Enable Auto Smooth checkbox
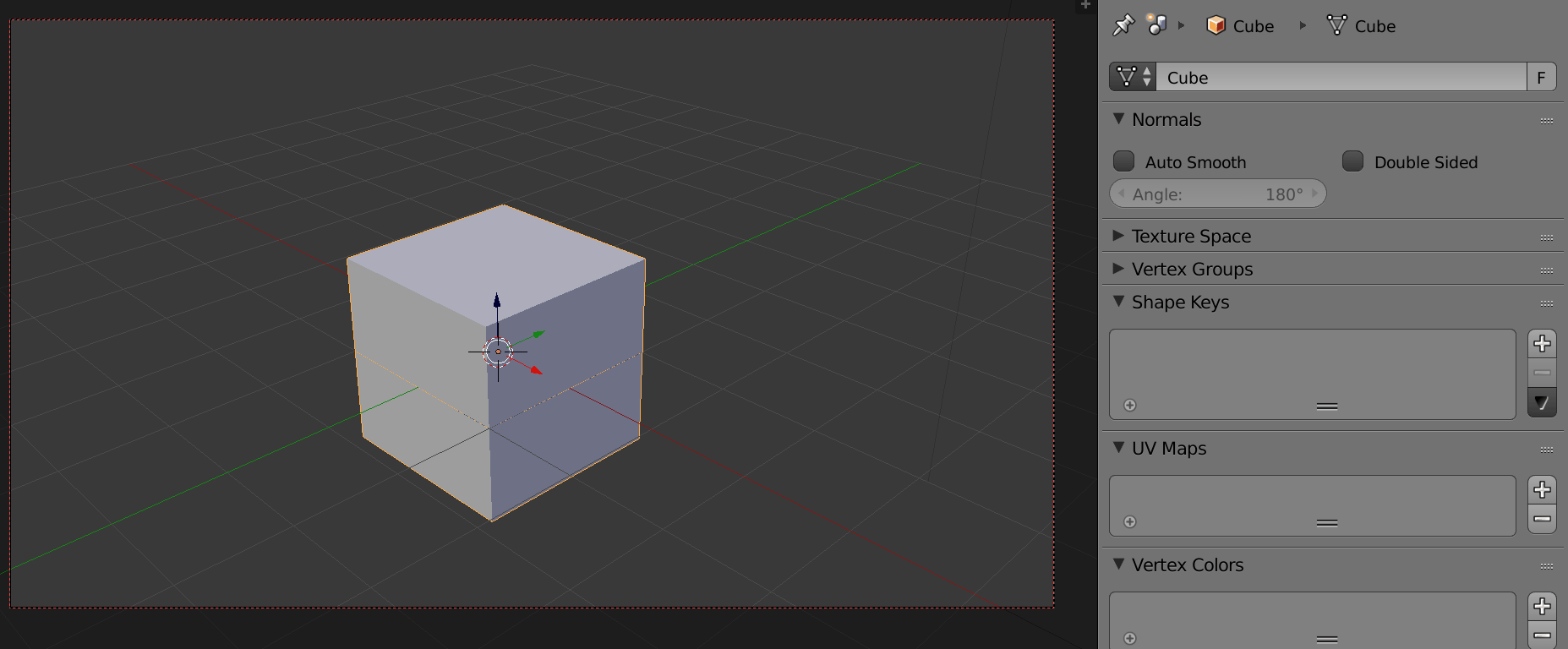The image size is (1568, 649). tap(1123, 161)
